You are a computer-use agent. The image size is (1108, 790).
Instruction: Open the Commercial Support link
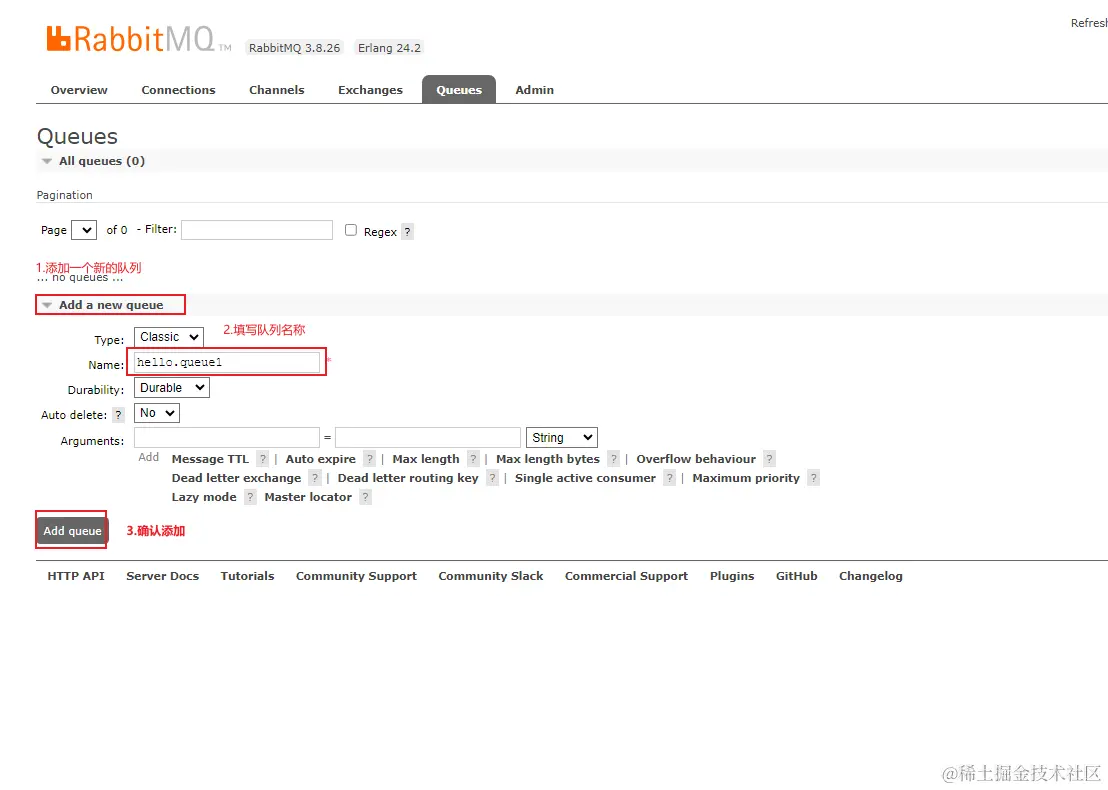(x=626, y=576)
